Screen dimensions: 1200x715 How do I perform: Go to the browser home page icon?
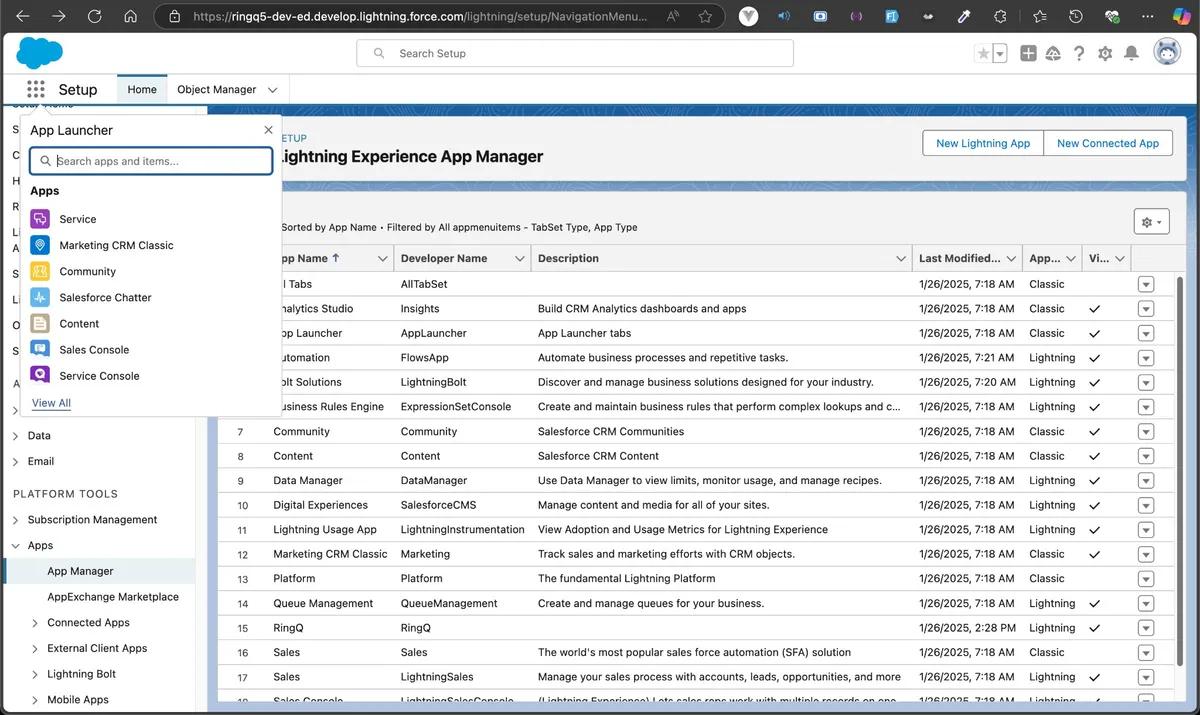tap(130, 16)
